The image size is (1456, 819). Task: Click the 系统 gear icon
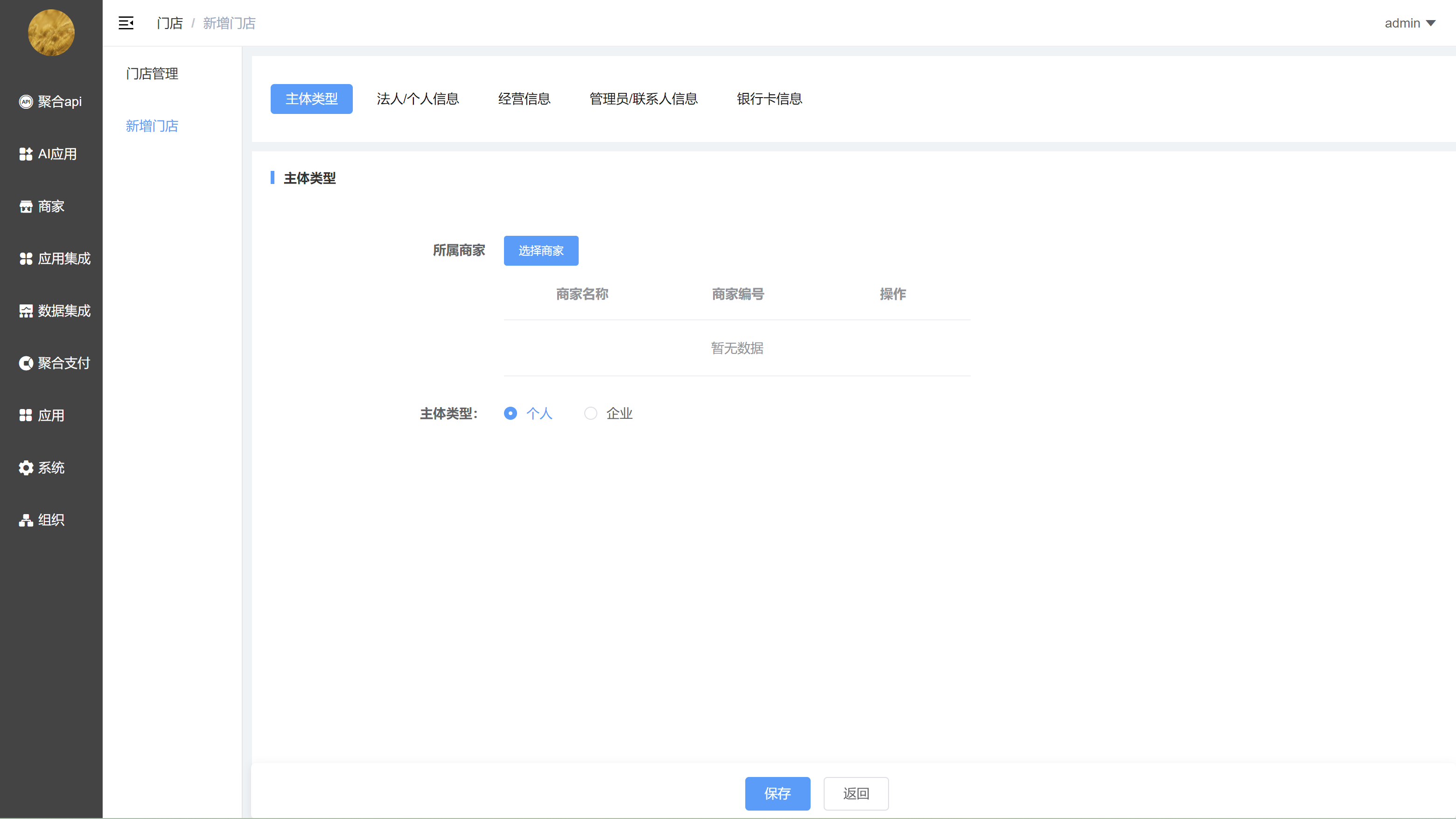tap(26, 468)
